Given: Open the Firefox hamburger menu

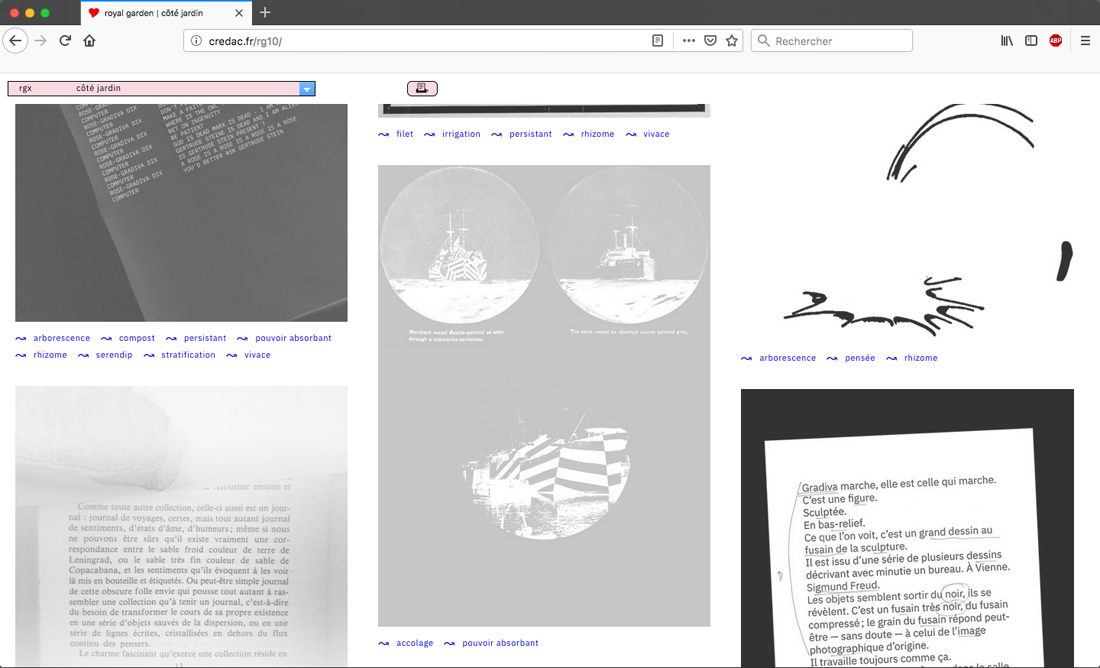Looking at the screenshot, I should (1085, 41).
